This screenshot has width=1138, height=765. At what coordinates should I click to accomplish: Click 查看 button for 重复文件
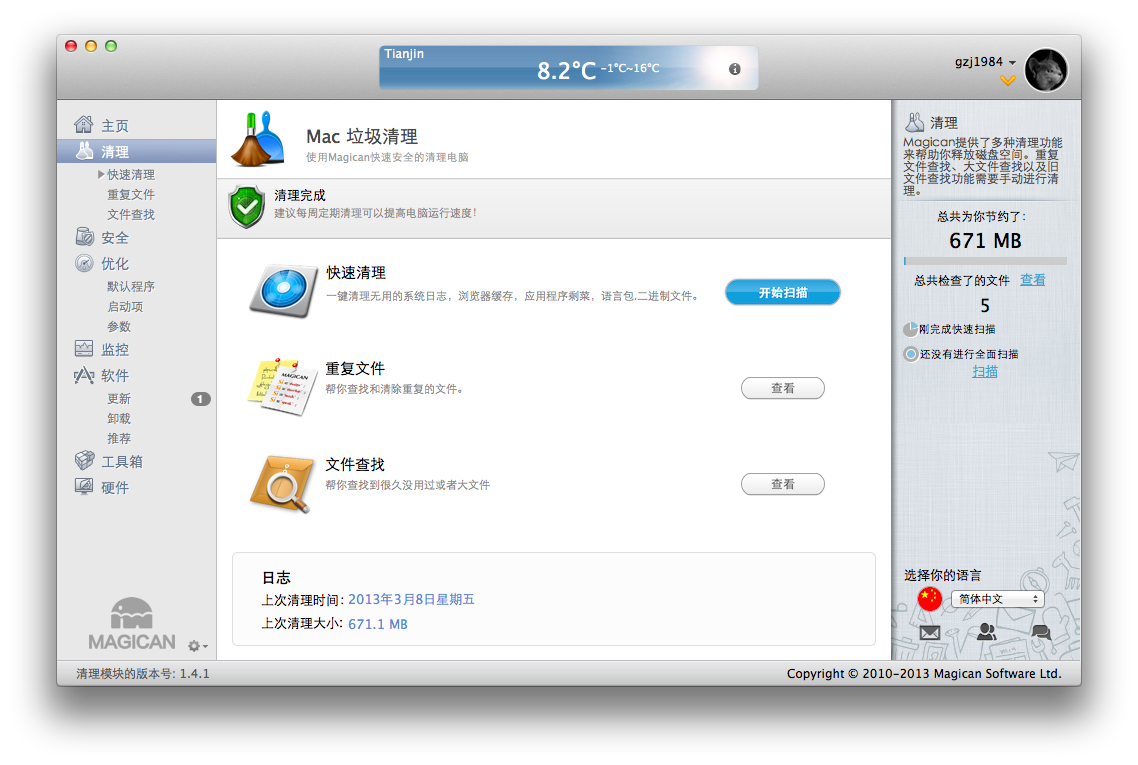[x=782, y=388]
